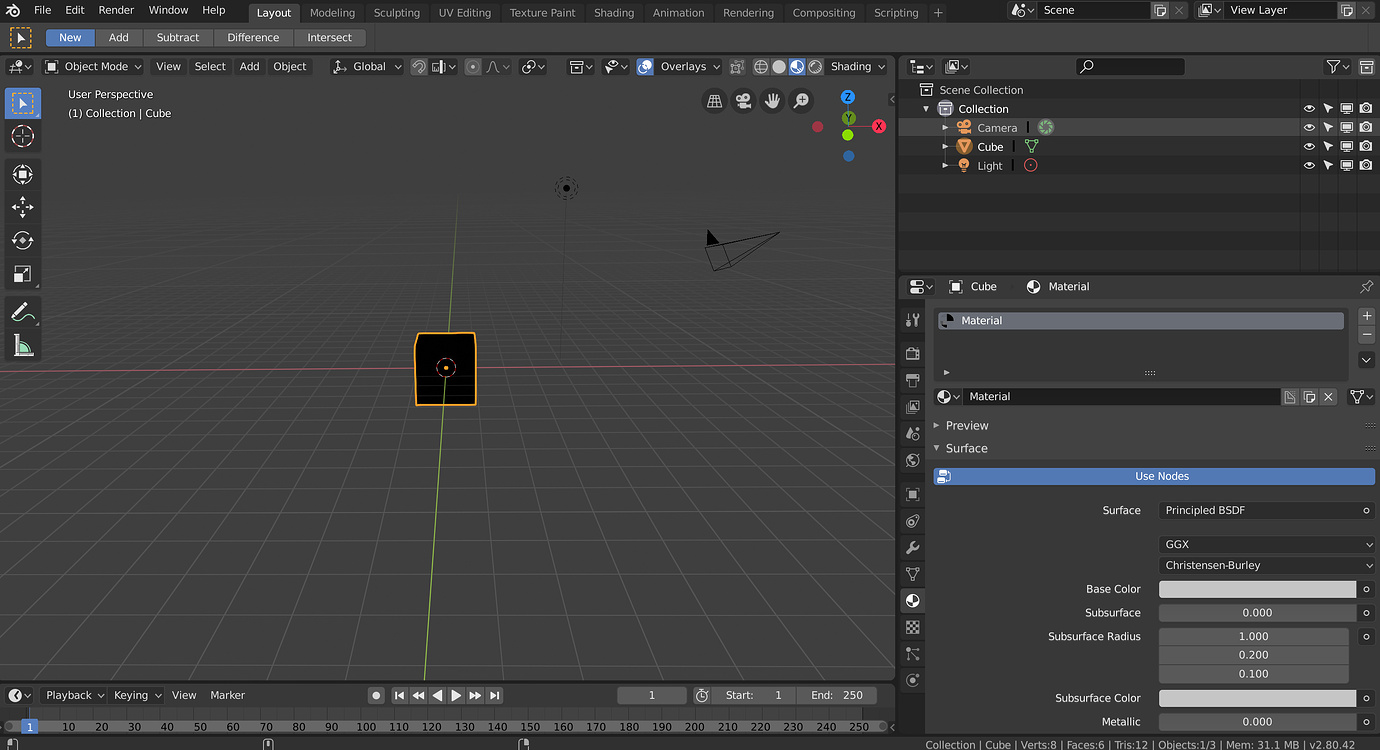
Task: Open the Shading options dropdown
Action: point(858,67)
